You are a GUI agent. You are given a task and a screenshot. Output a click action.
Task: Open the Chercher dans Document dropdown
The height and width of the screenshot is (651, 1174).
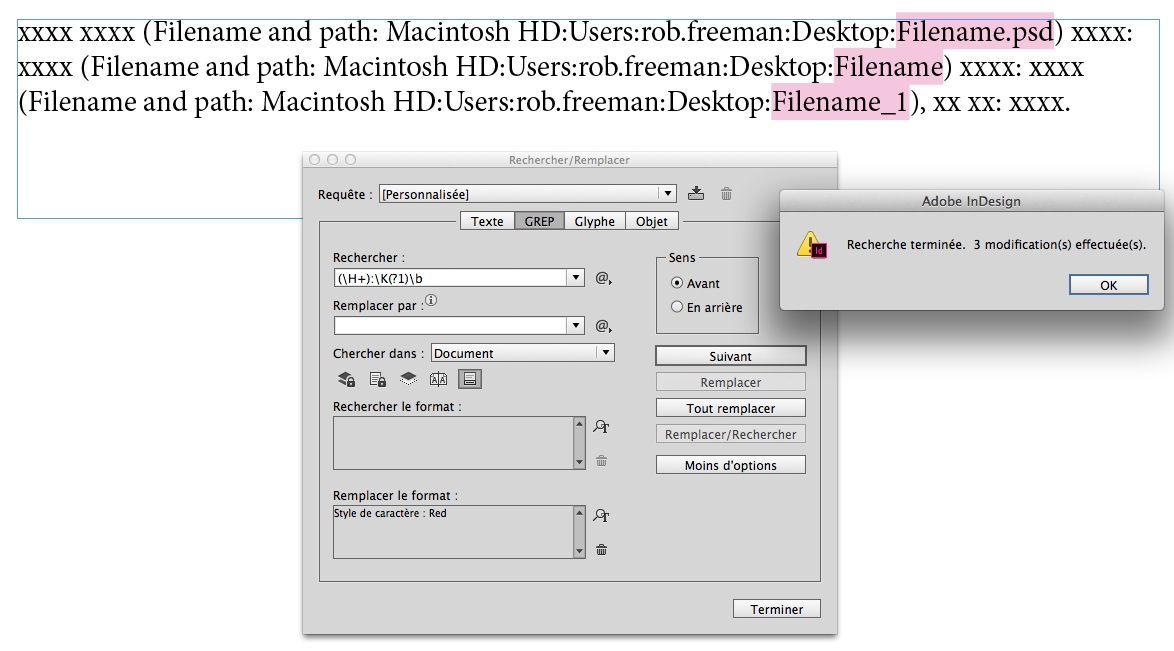523,353
